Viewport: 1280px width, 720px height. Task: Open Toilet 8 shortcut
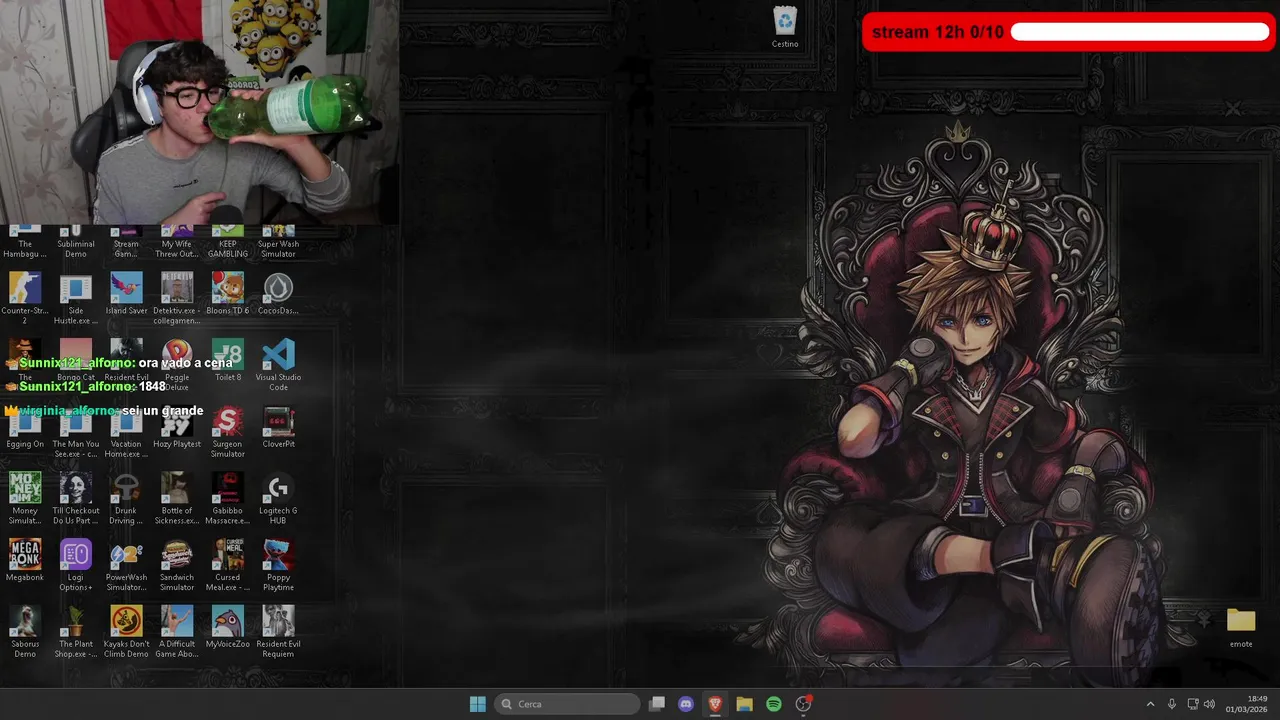pyautogui.click(x=228, y=360)
